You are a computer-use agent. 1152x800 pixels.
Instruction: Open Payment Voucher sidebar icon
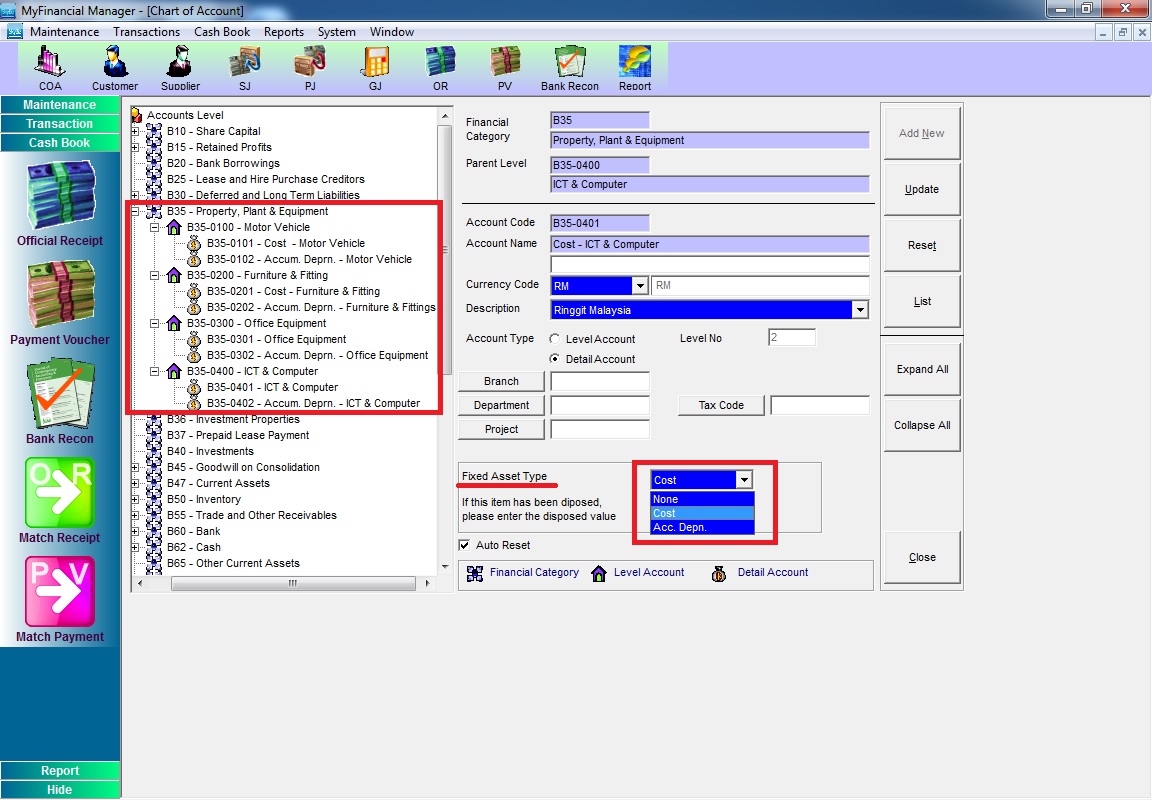coord(60,301)
